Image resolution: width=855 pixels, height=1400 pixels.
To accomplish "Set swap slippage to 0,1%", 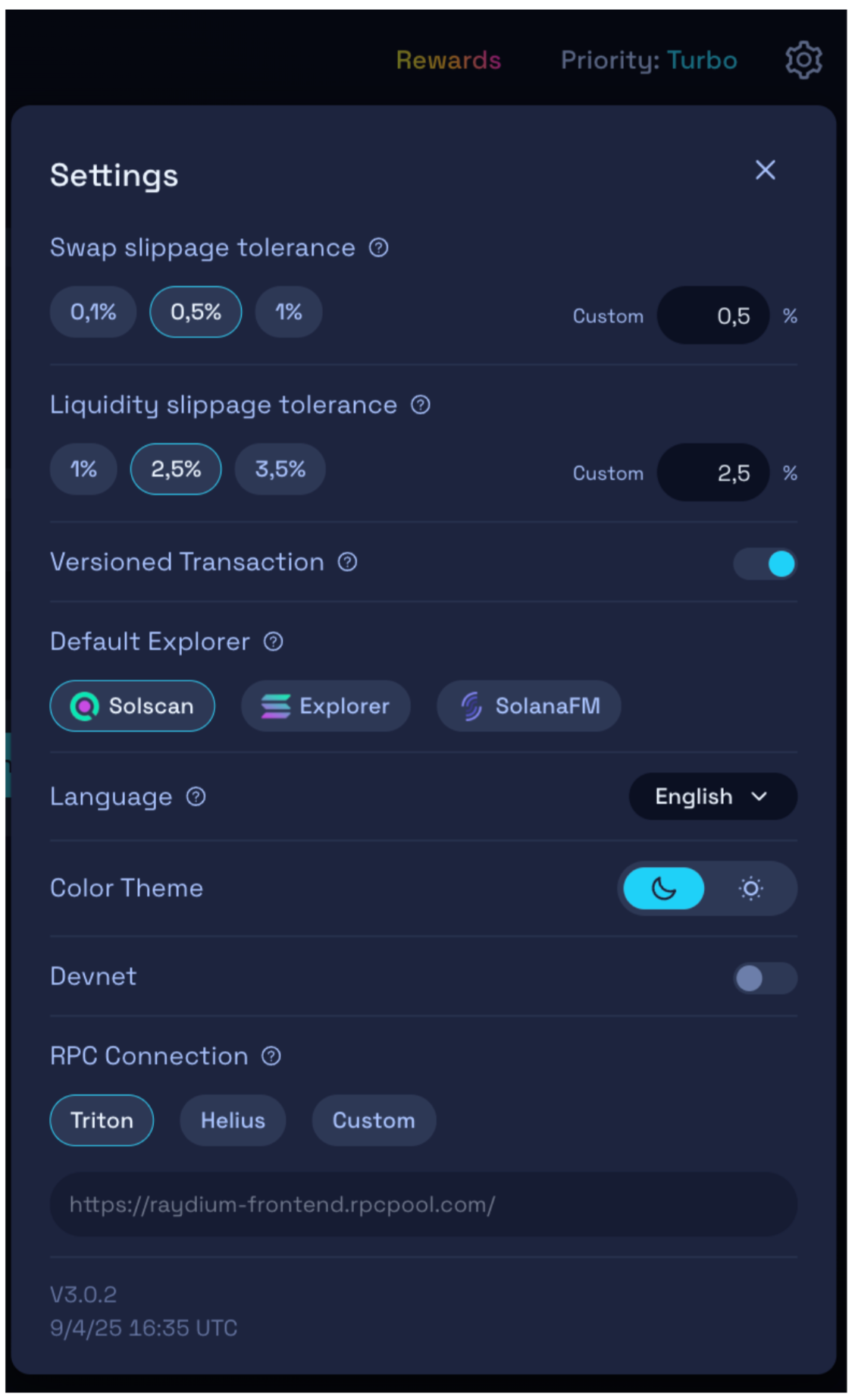I will coord(93,312).
